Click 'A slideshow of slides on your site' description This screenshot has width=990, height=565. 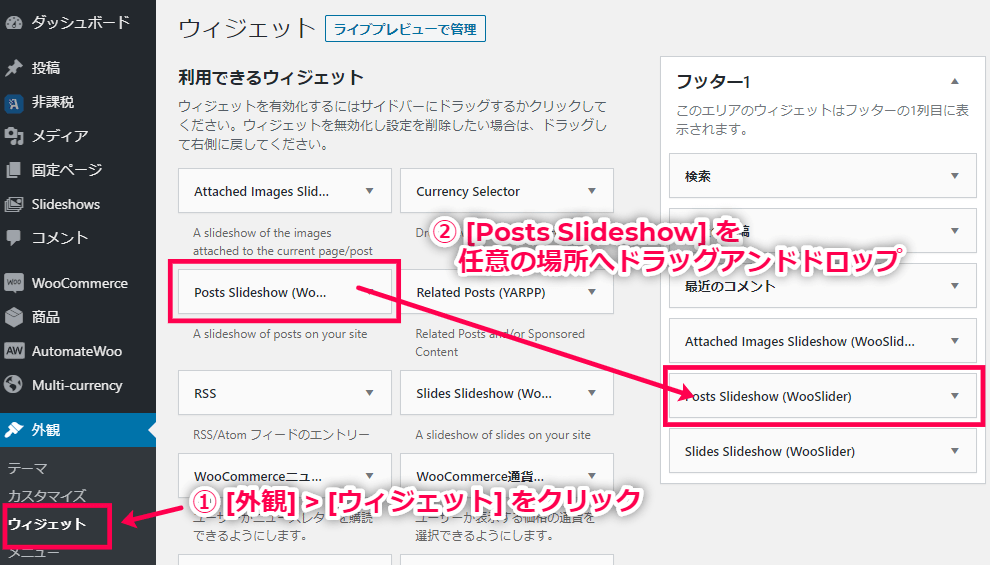[x=503, y=434]
